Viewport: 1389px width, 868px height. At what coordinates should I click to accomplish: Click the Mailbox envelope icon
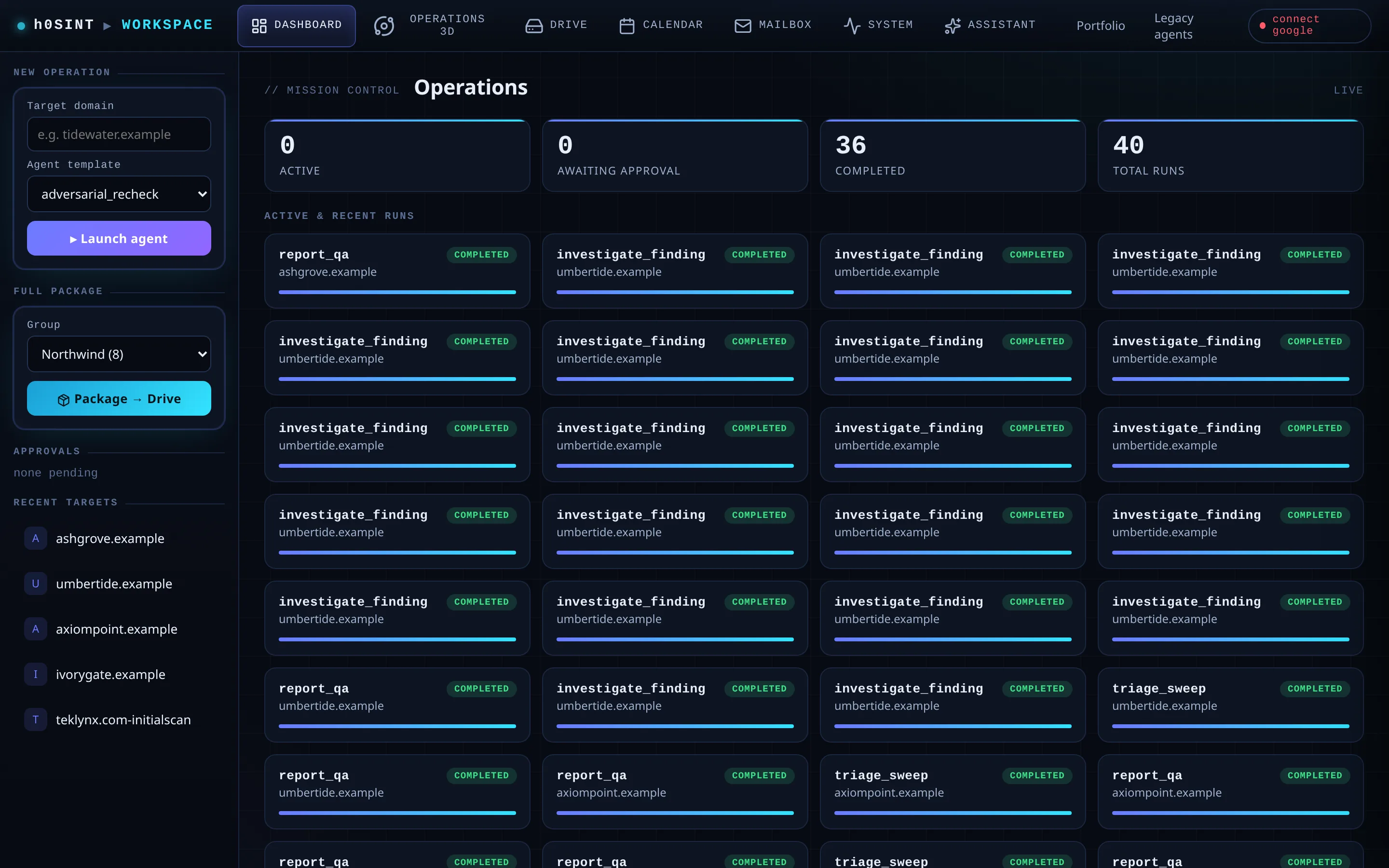point(743,25)
